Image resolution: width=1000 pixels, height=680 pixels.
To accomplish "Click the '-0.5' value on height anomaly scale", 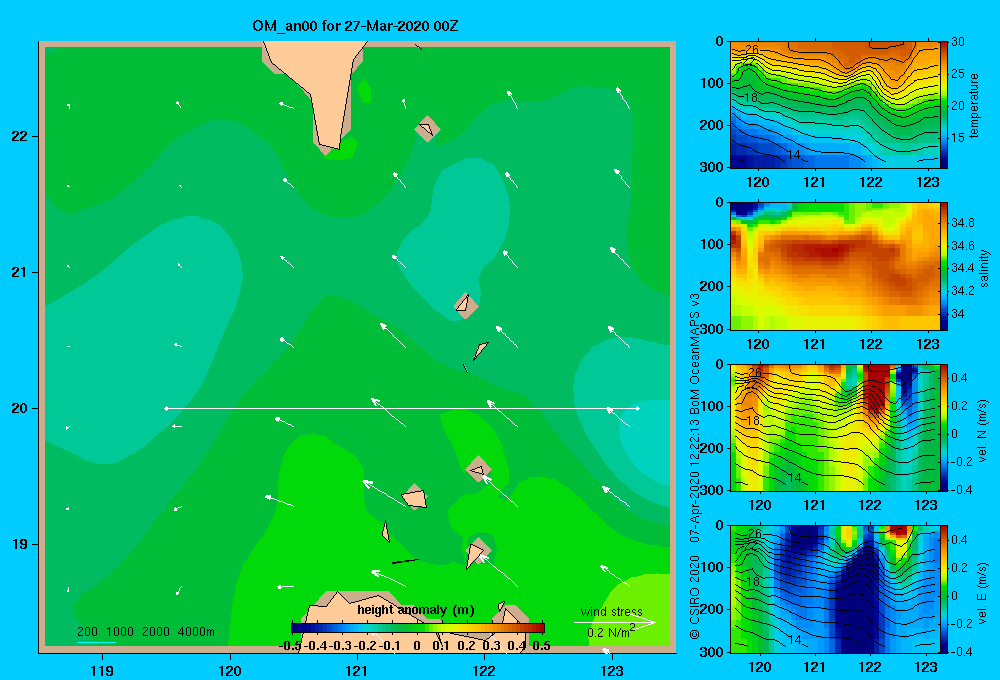I will pos(291,646).
